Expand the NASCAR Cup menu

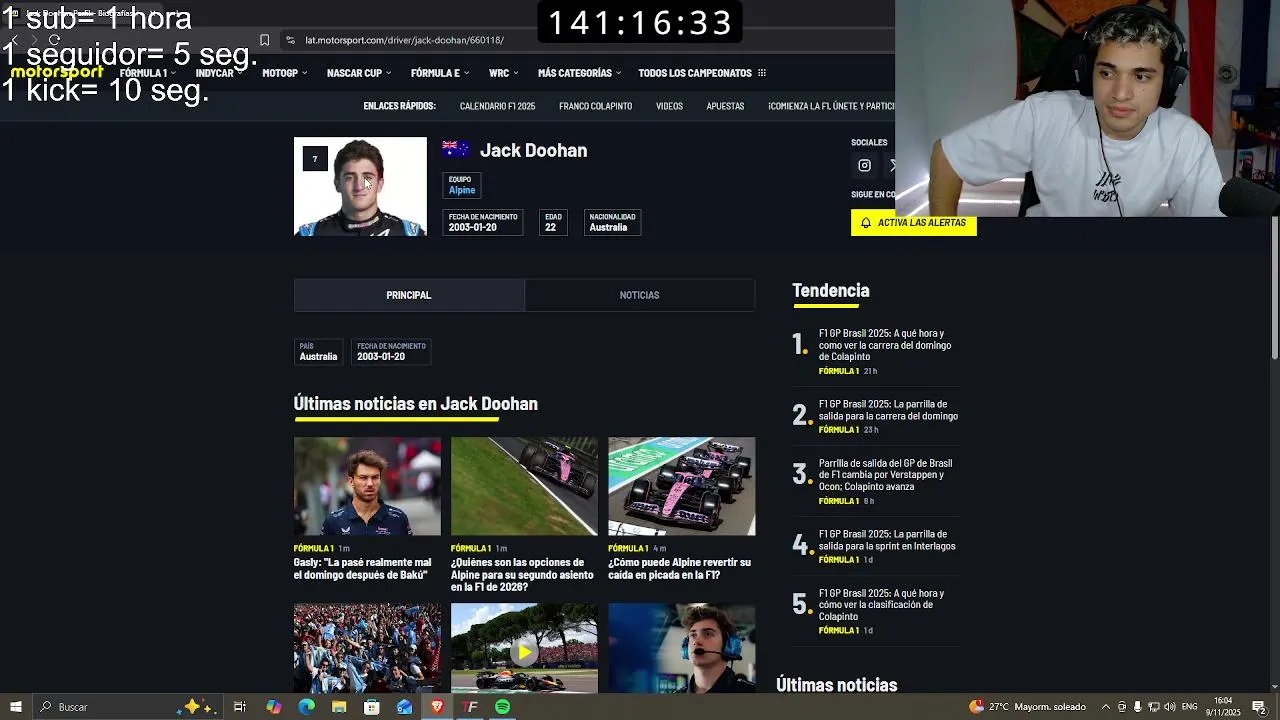pos(359,73)
